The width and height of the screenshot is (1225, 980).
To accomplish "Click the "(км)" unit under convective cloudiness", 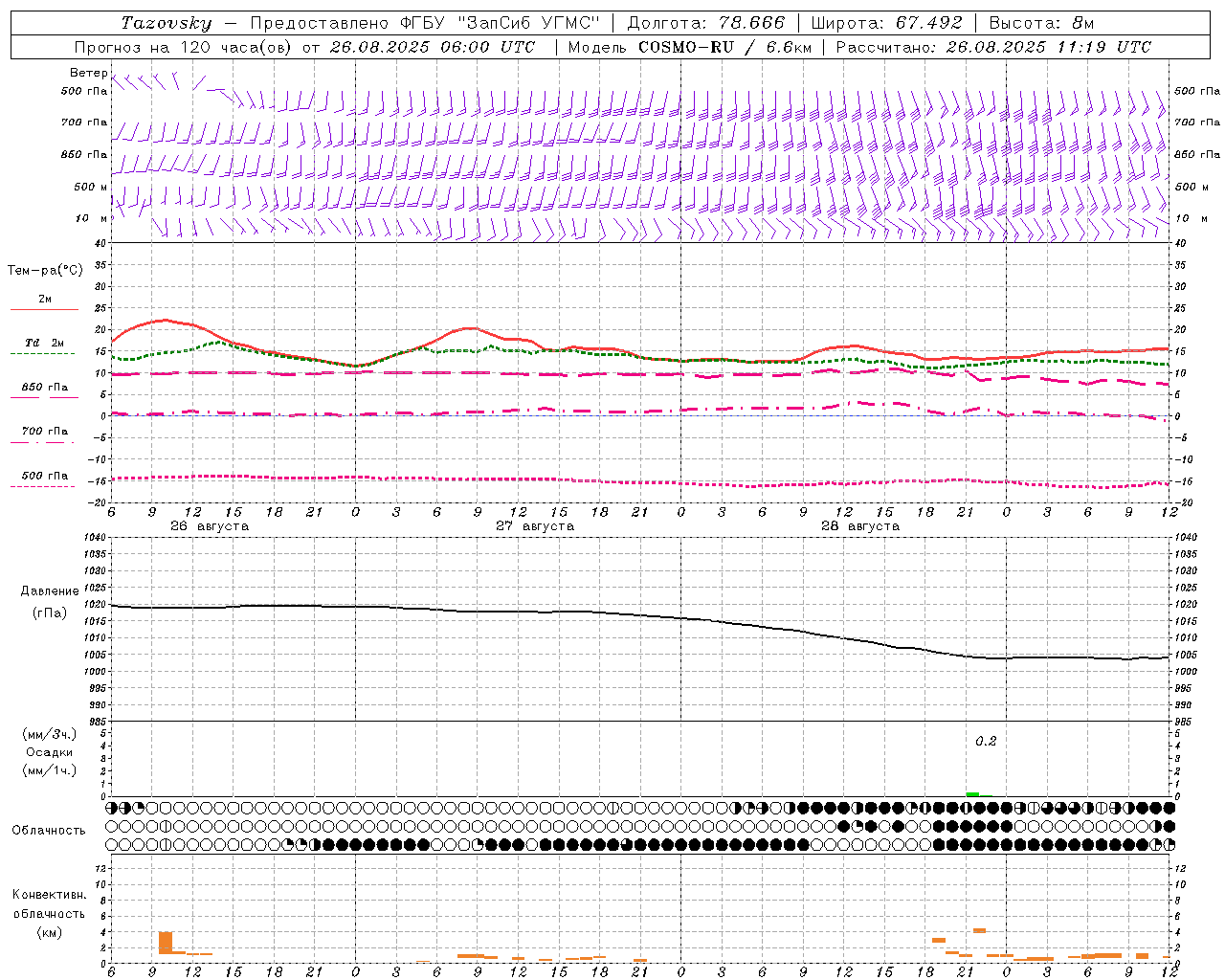I will point(49,932).
